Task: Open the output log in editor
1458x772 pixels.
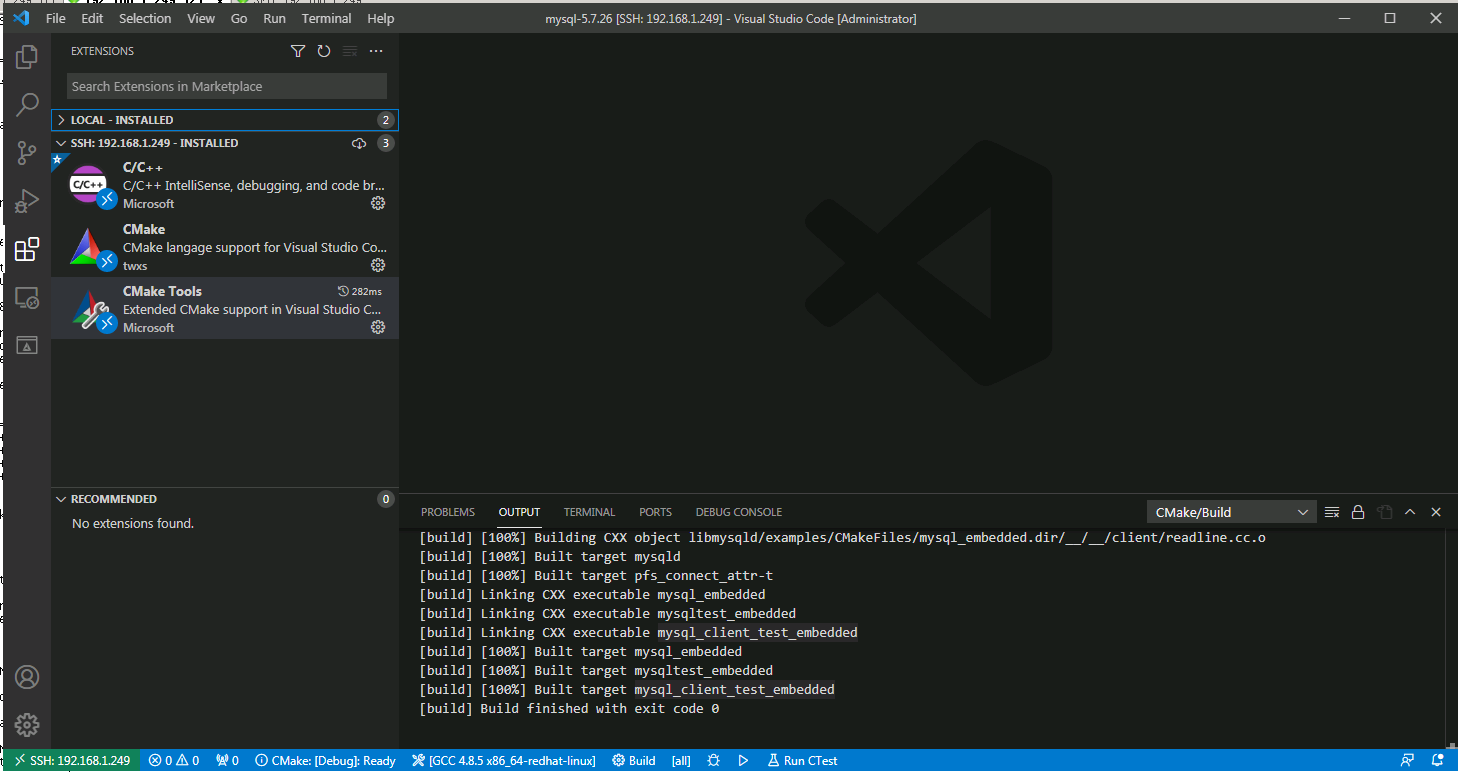Action: click(1384, 512)
